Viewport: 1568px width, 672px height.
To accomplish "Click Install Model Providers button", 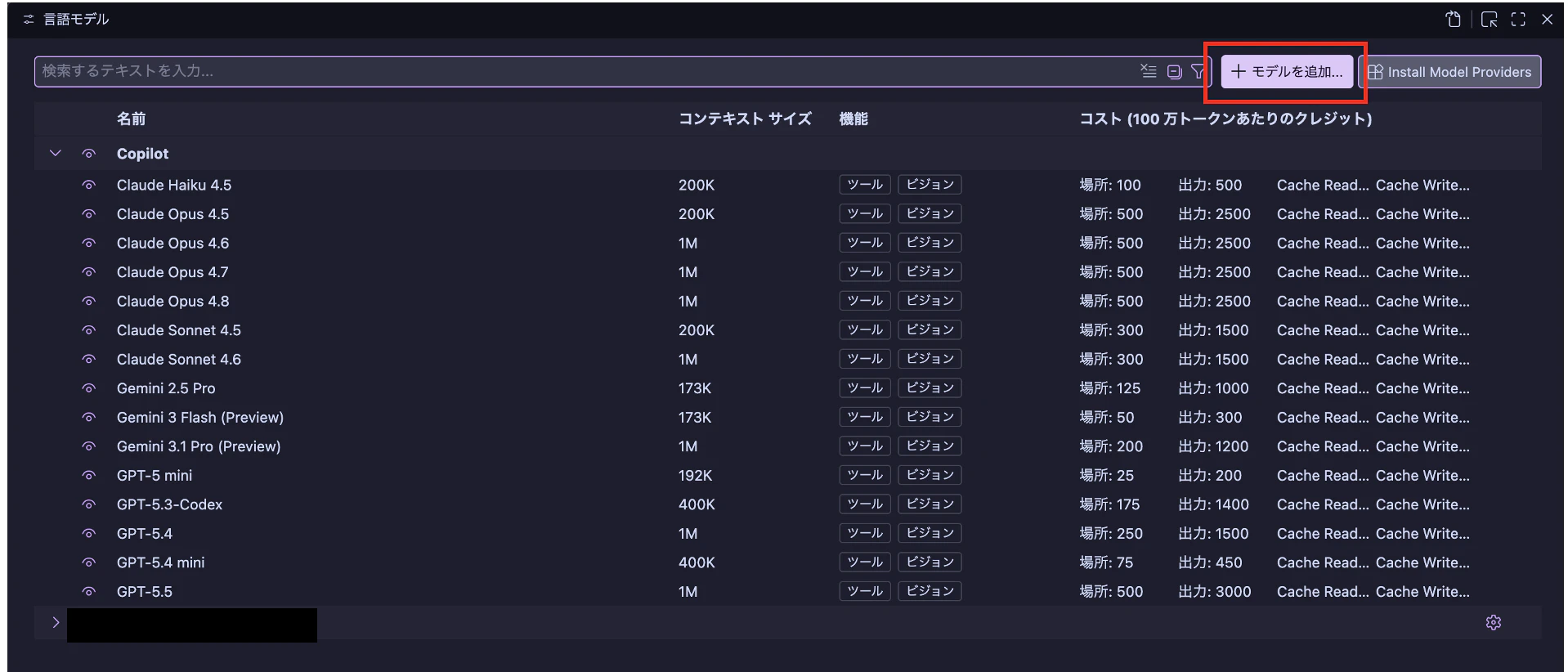I will click(x=1450, y=72).
